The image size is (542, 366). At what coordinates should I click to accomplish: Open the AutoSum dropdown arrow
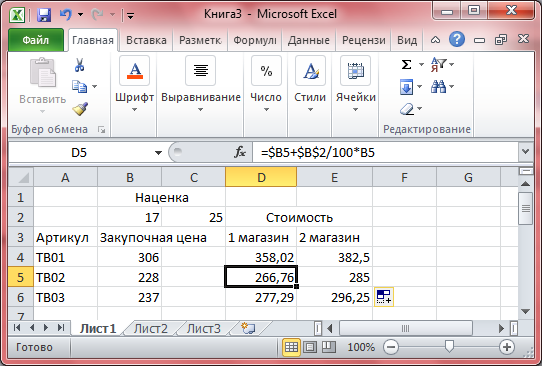421,64
